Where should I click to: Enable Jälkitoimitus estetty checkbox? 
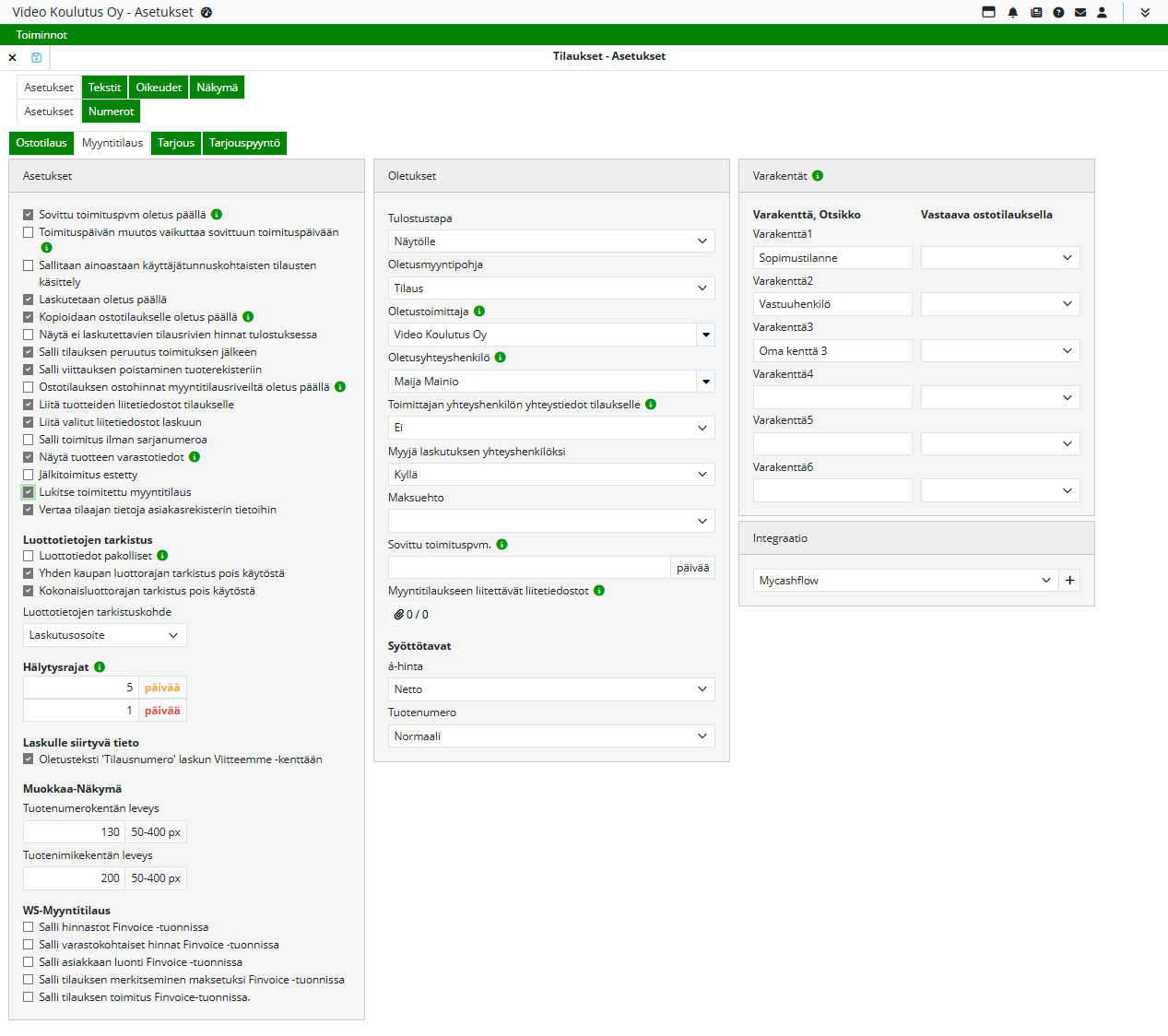point(29,475)
